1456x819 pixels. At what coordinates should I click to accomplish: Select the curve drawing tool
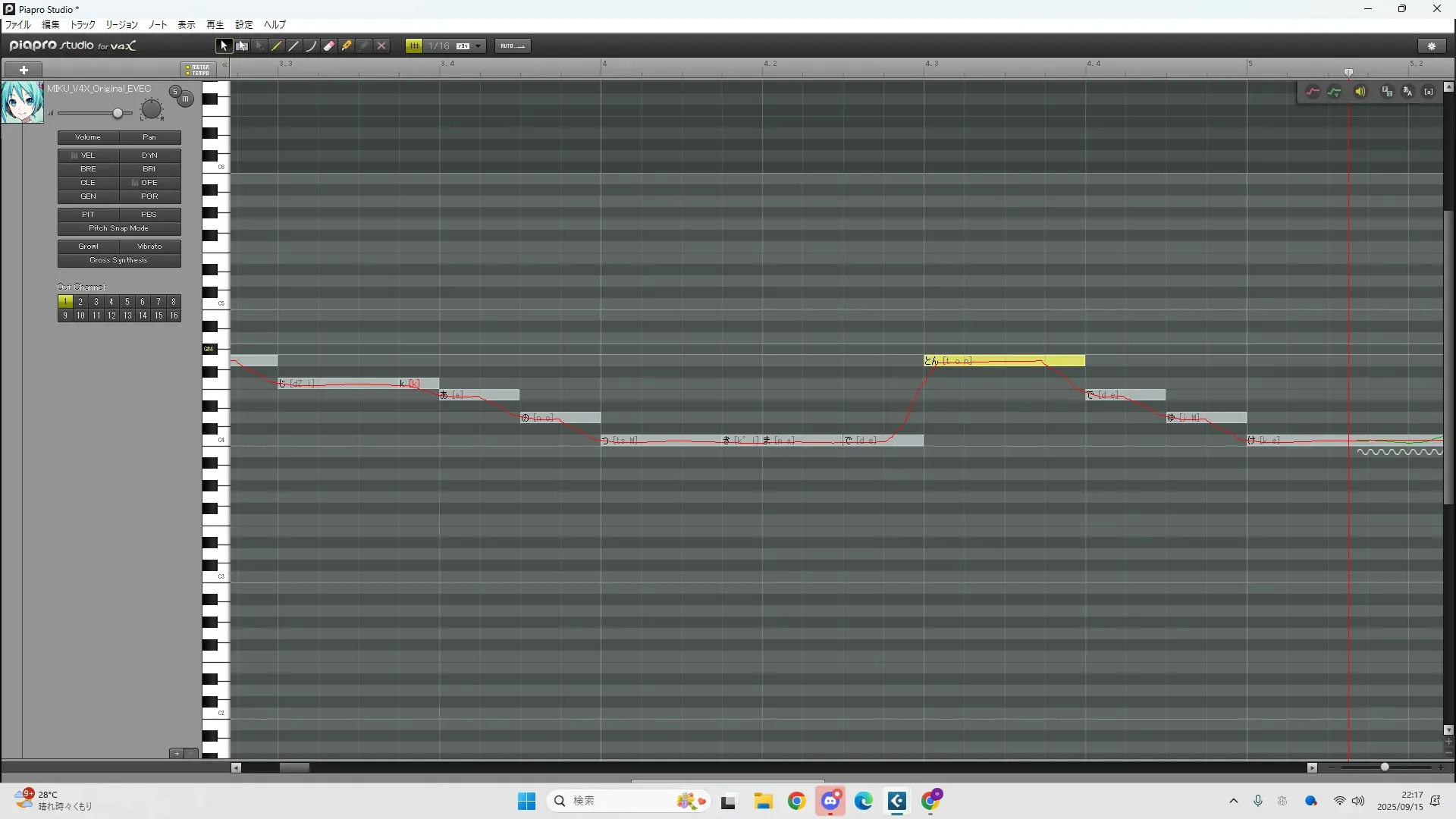[311, 46]
